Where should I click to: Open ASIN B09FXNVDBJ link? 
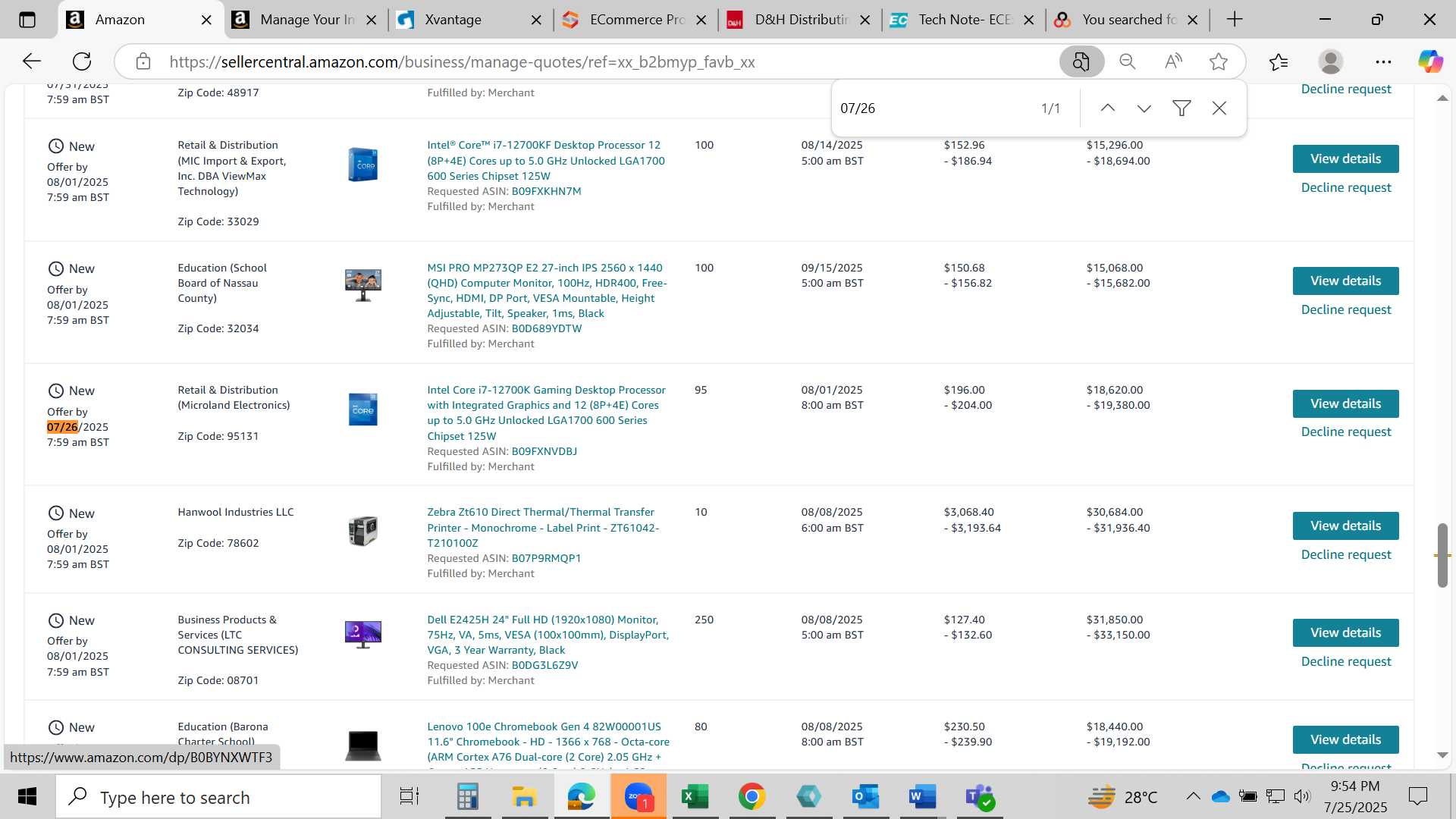tap(544, 451)
